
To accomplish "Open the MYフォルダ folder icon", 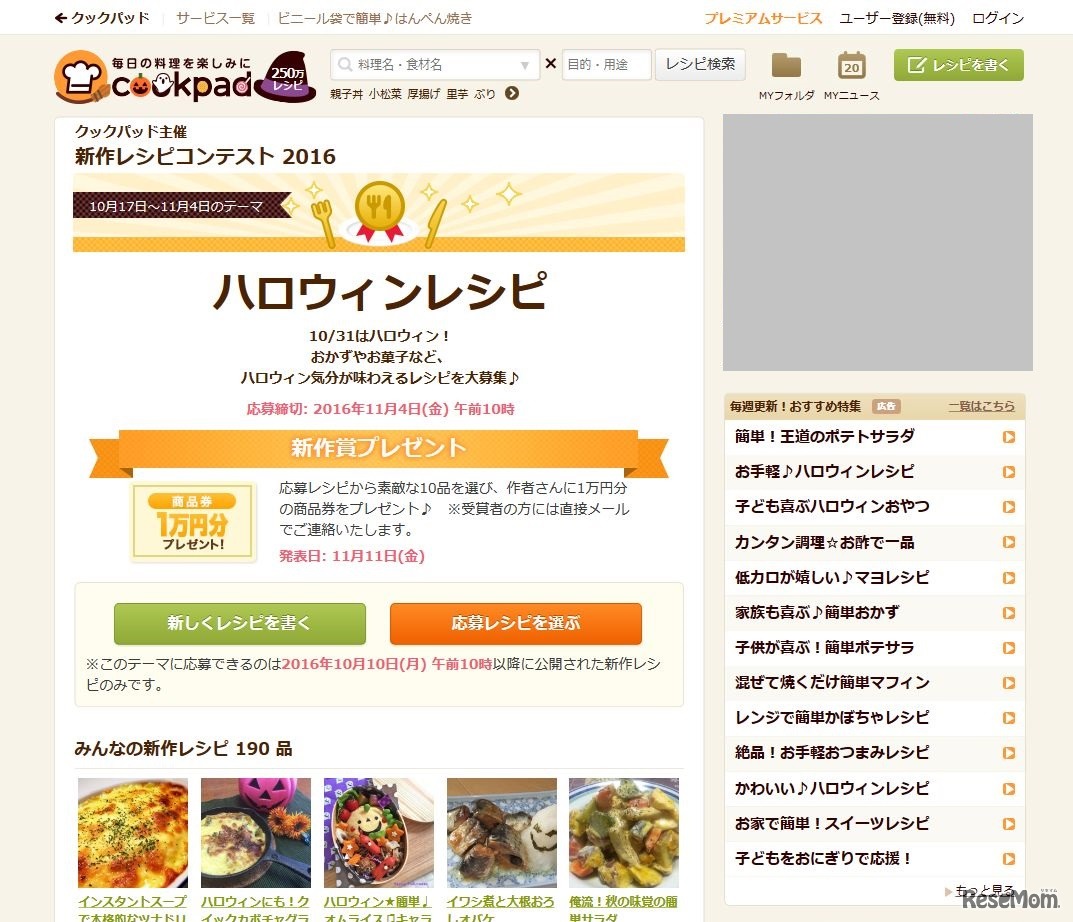I will 786,66.
